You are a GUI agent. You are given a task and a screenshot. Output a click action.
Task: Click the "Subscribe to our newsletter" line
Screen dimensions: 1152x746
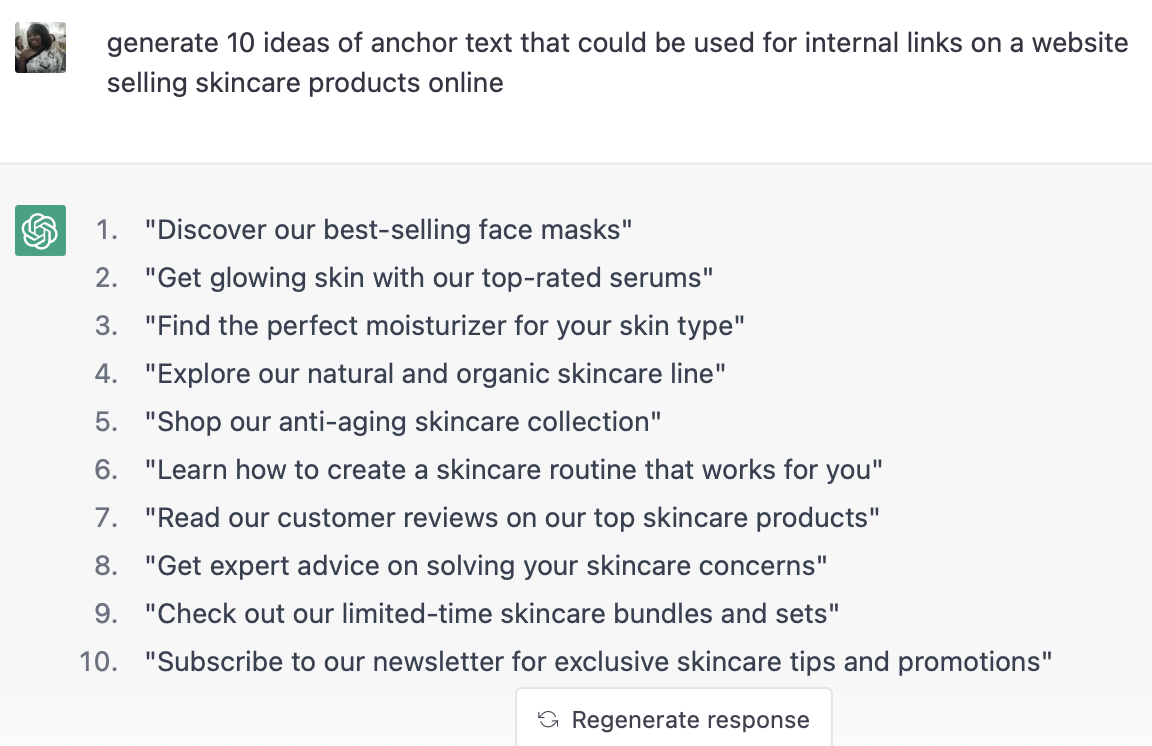click(598, 662)
